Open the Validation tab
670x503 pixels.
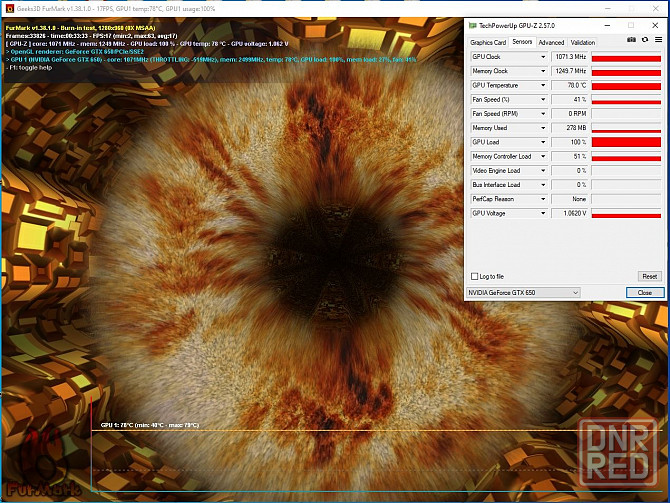(582, 43)
